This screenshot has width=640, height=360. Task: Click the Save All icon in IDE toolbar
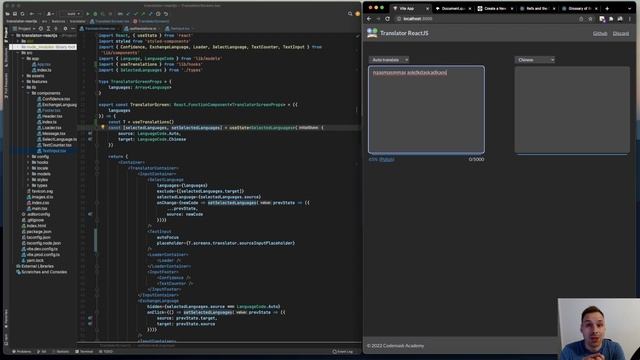[x=15, y=14]
